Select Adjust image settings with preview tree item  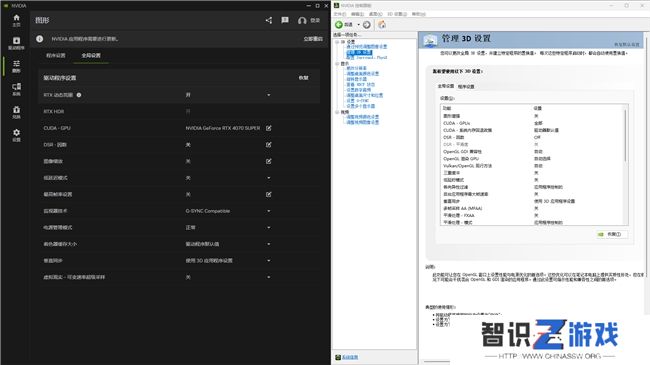[x=366, y=47]
